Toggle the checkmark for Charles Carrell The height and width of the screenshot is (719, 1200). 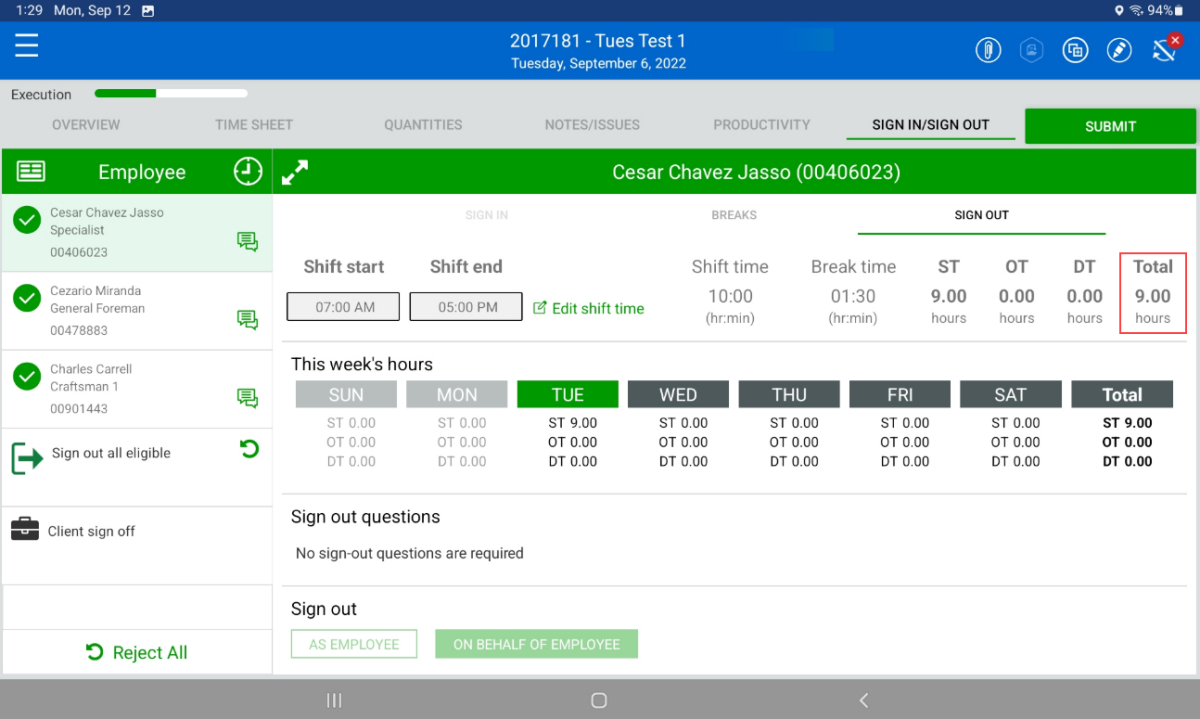27,377
